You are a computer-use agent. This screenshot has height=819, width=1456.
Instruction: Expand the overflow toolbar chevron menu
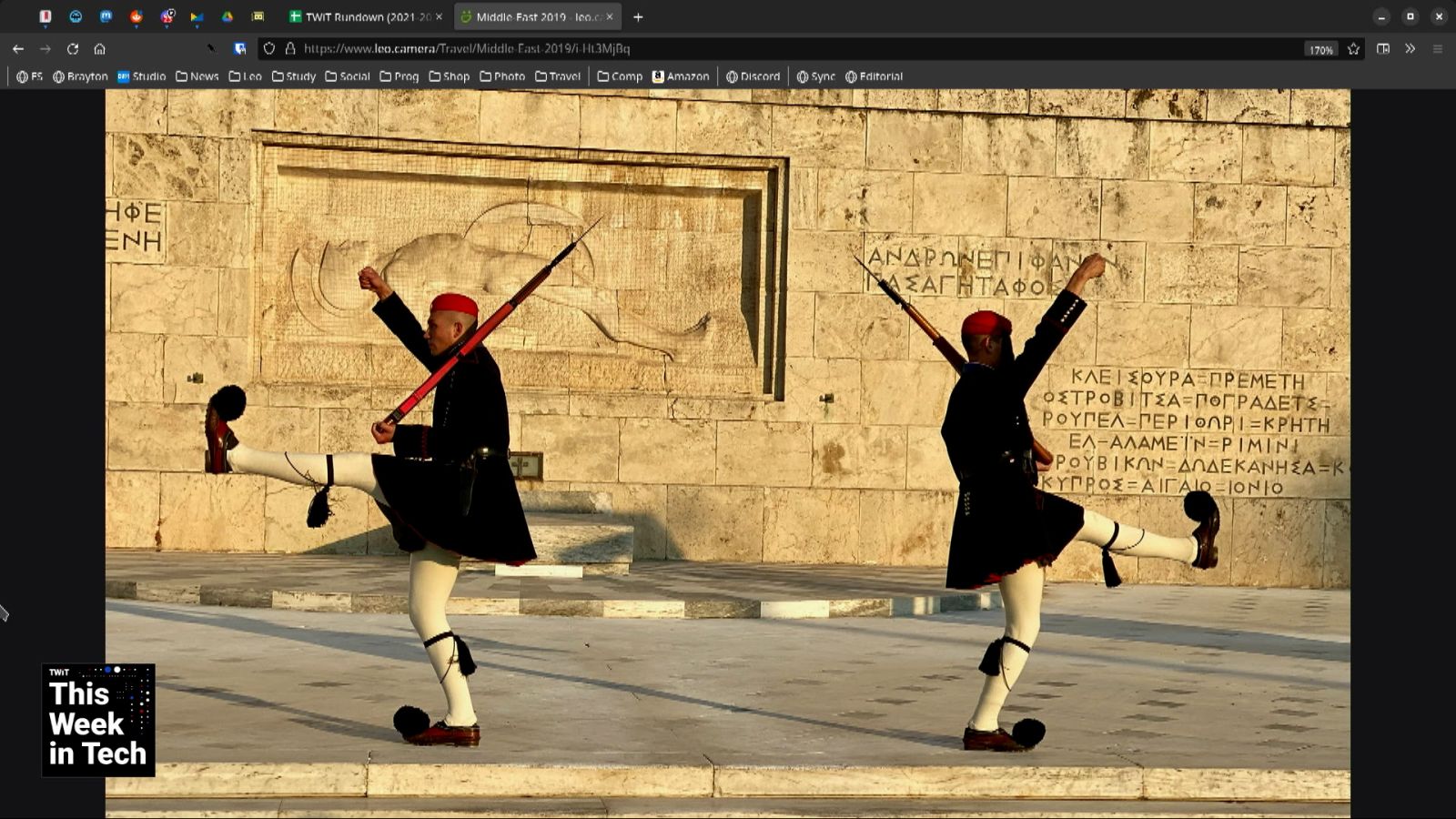coord(1410,49)
